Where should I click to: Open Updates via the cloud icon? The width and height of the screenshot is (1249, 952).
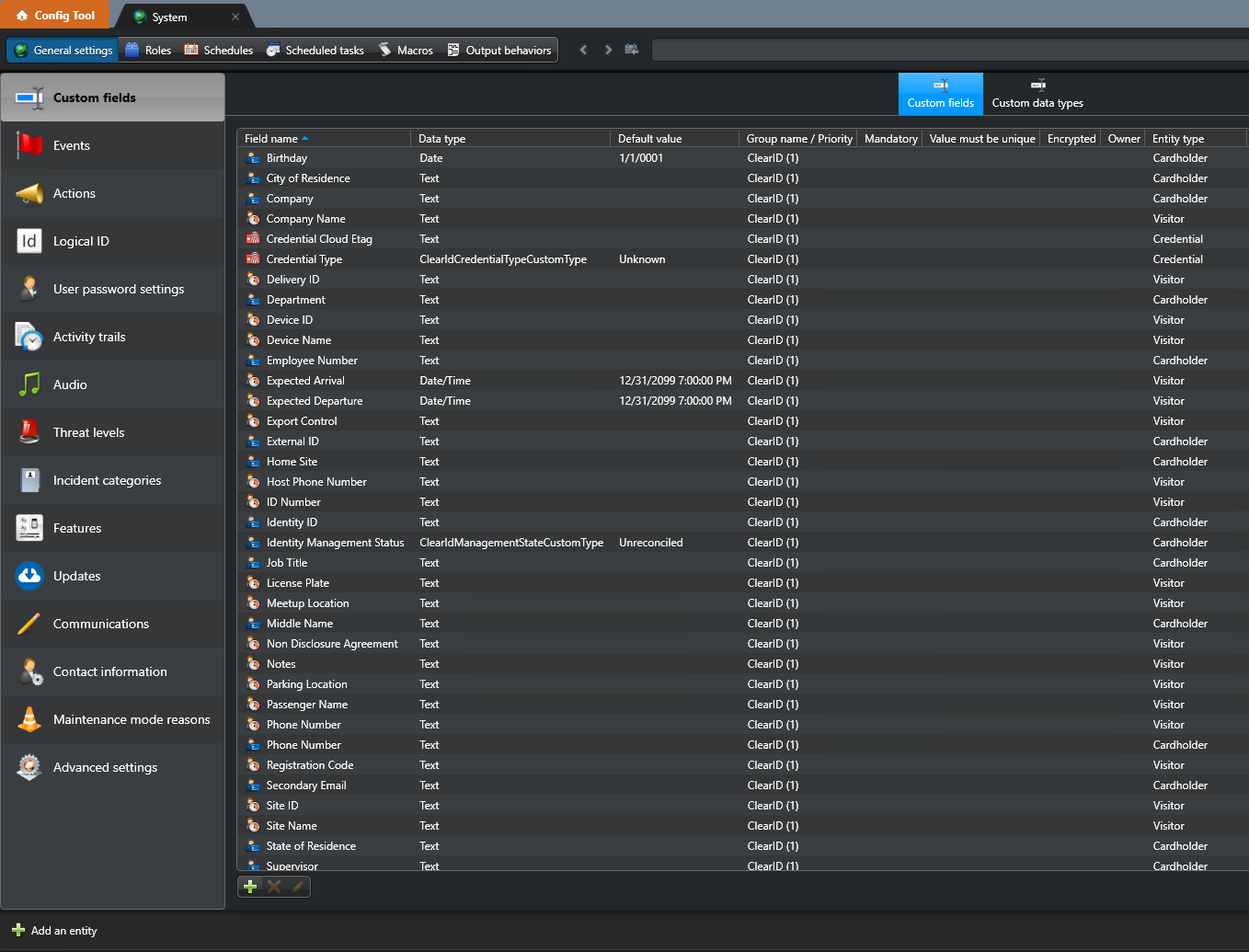tap(76, 576)
